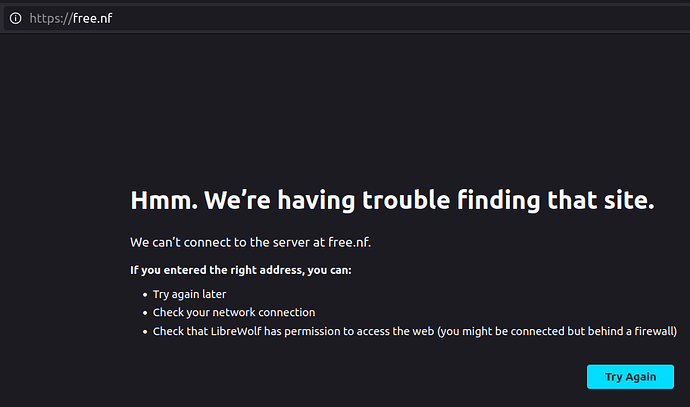Viewport: 690px width, 407px height.
Task: Click the word 'site.' in the heading
Action: coord(629,200)
